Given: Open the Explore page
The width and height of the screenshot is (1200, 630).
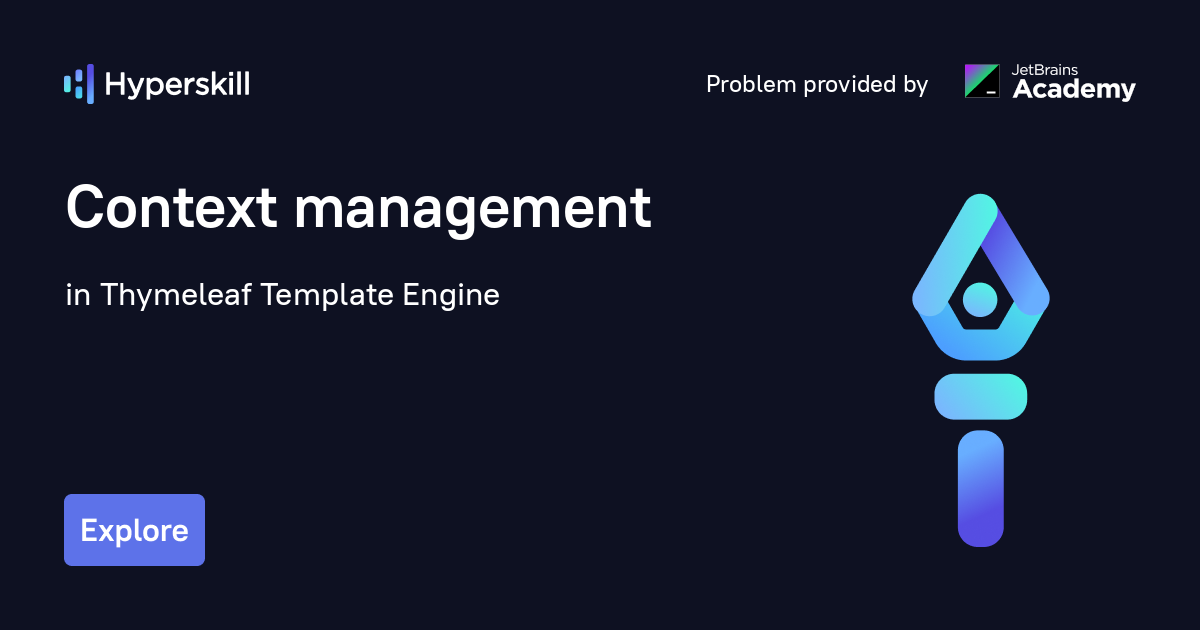Looking at the screenshot, I should tap(134, 529).
